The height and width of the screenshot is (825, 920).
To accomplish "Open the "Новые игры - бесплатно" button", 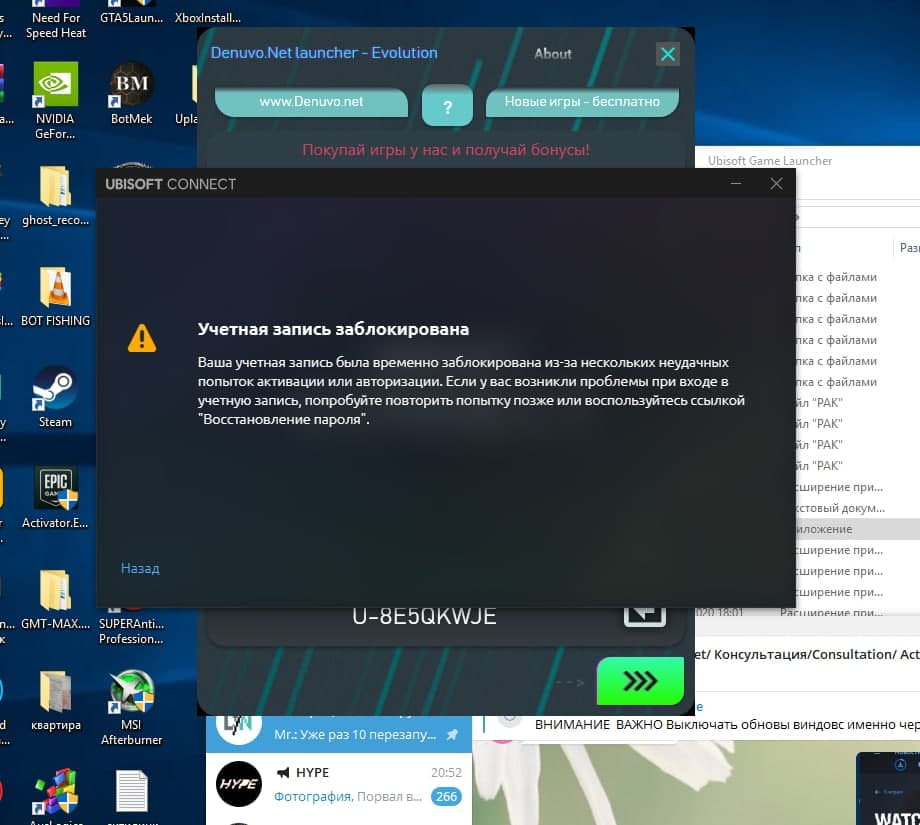I will tap(581, 102).
